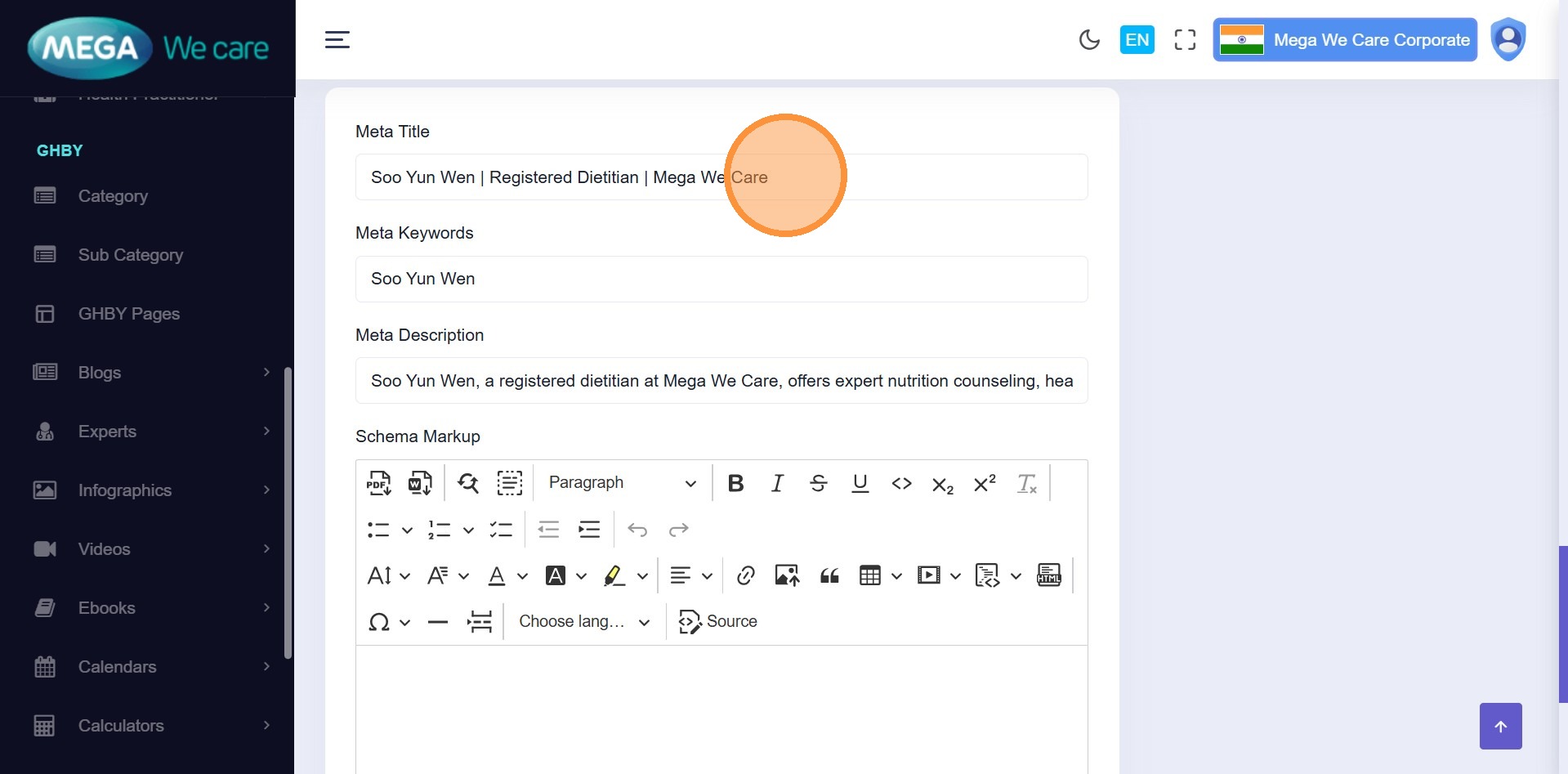Open GHBY Pages in sidebar
This screenshot has width=1568, height=774.
click(x=128, y=314)
